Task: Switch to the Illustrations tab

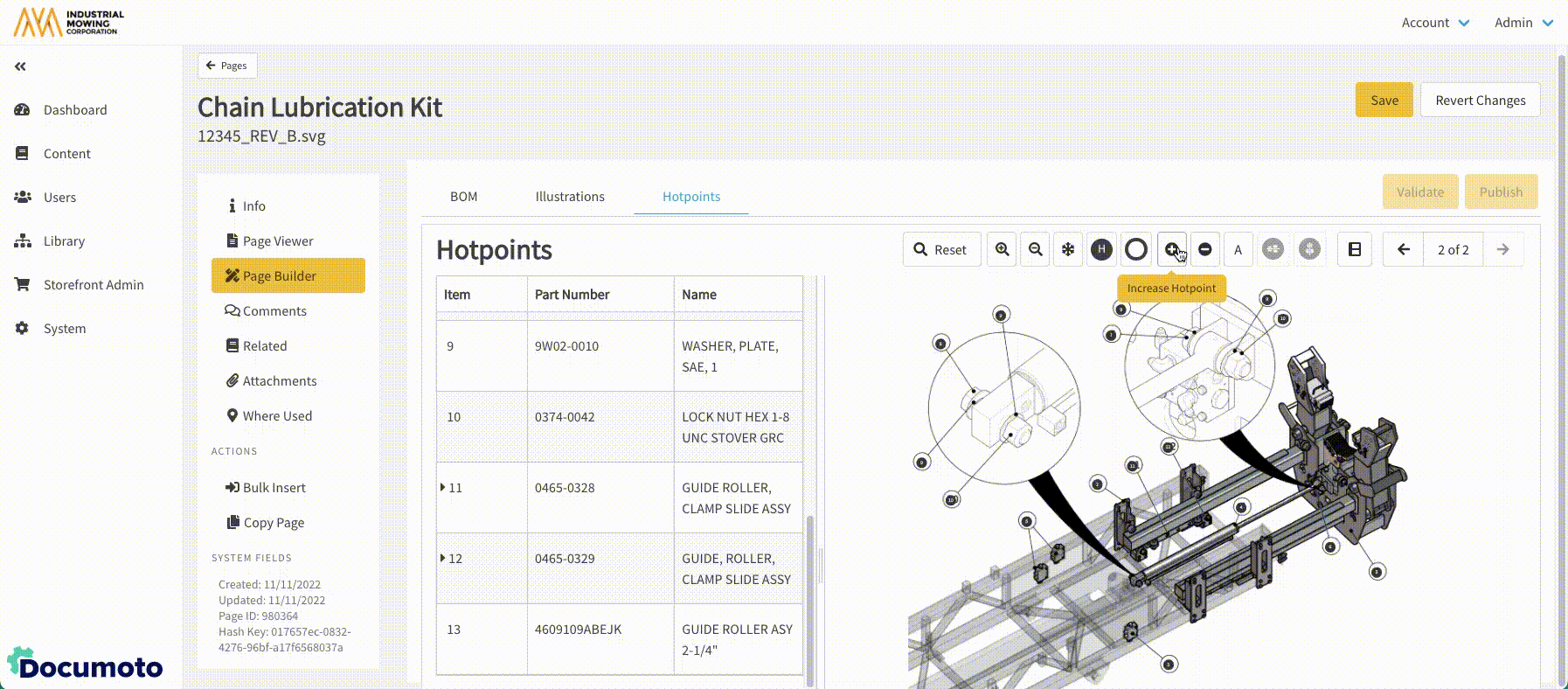Action: [x=570, y=197]
